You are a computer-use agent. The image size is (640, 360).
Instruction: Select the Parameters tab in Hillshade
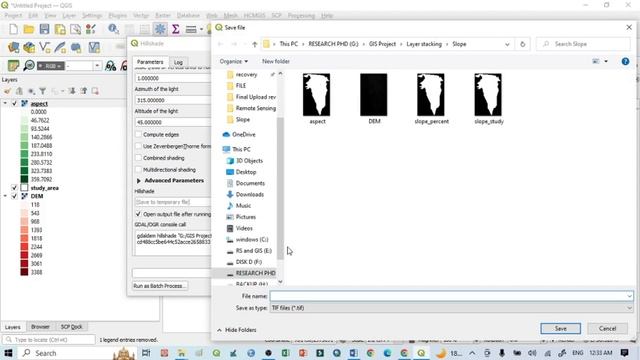pyautogui.click(x=150, y=62)
